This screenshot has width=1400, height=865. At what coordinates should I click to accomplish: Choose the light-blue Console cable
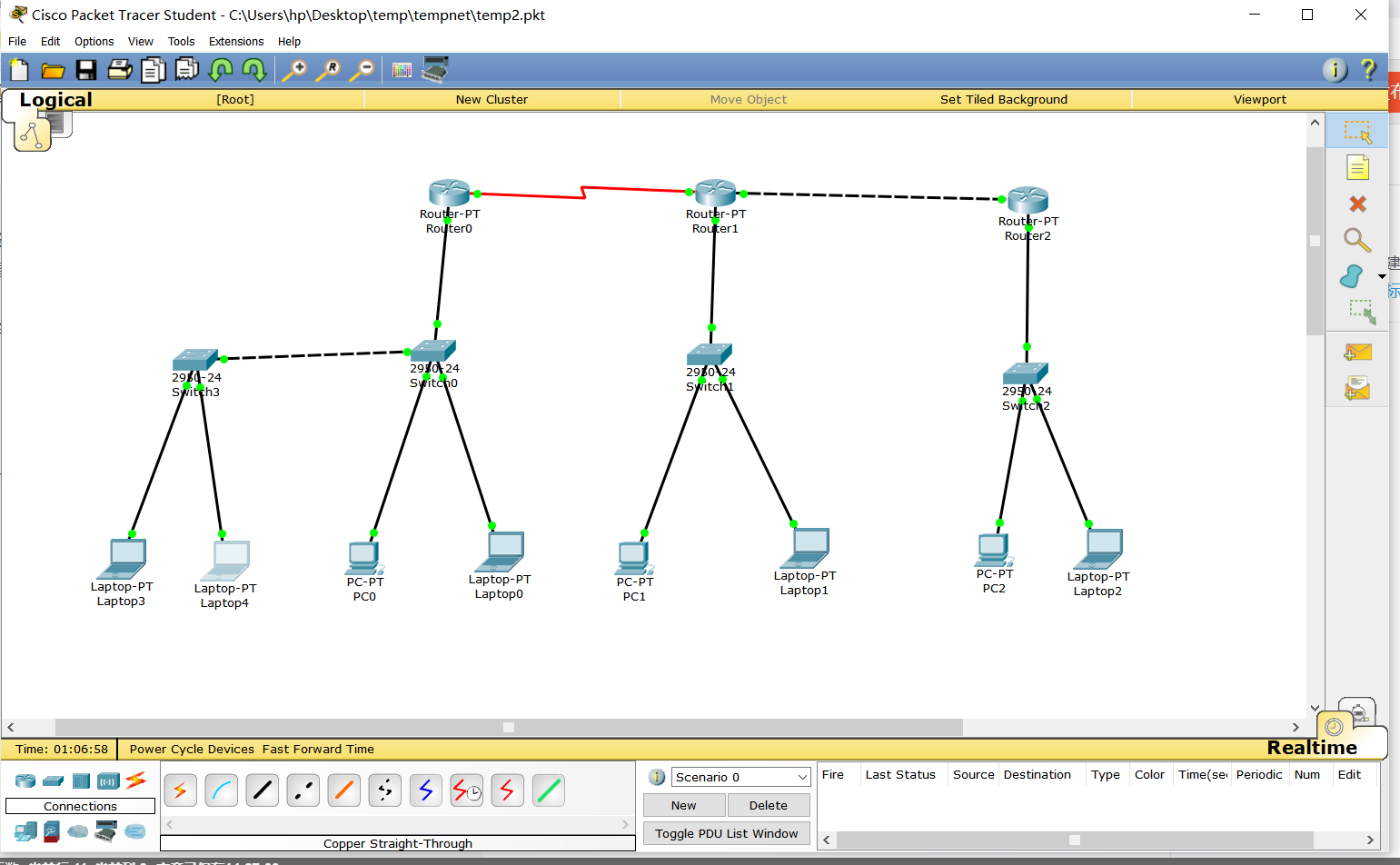click(222, 790)
